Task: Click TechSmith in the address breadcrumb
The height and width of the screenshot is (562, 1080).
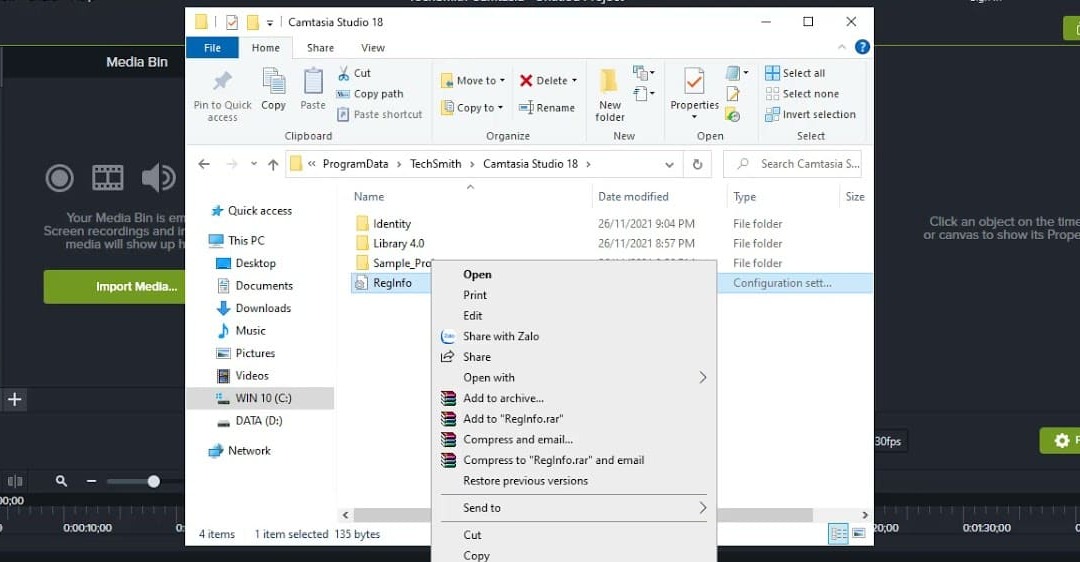Action: tap(435, 164)
